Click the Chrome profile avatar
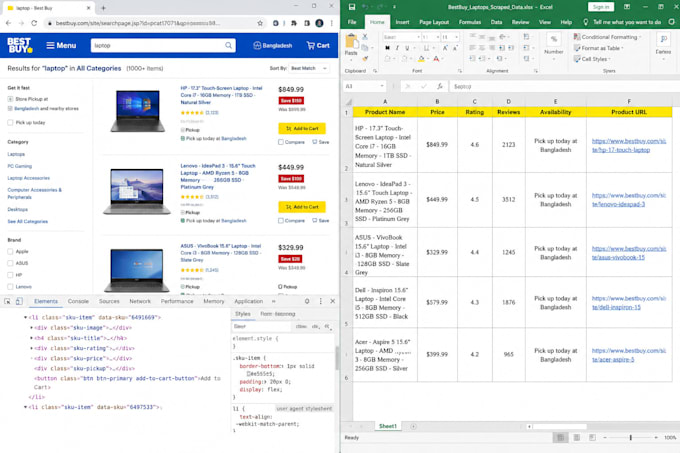680x453 pixels. 320,23
